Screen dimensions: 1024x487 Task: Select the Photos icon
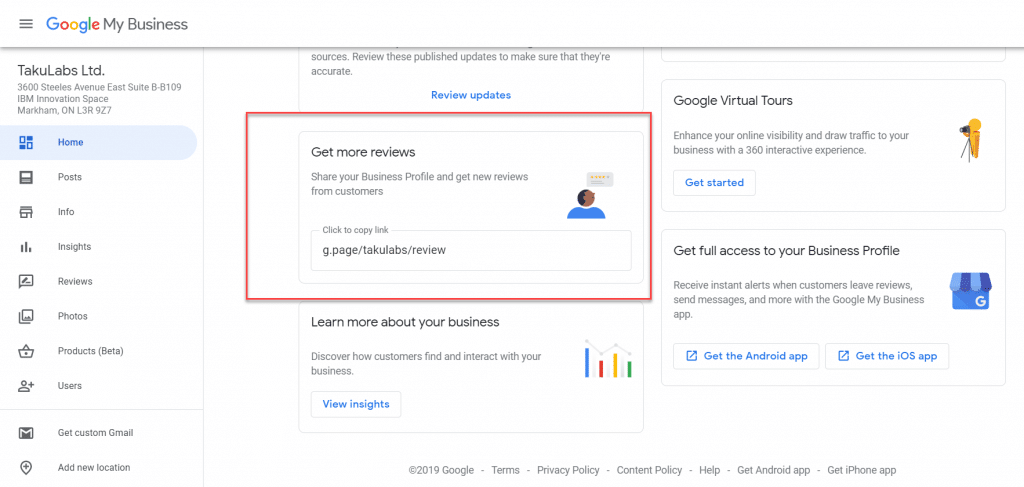[x=25, y=316]
